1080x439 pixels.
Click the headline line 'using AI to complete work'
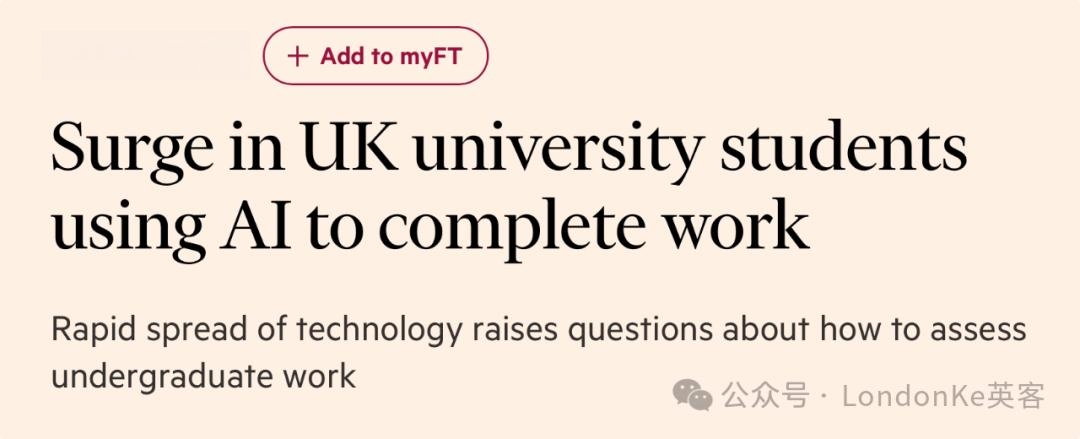430,227
